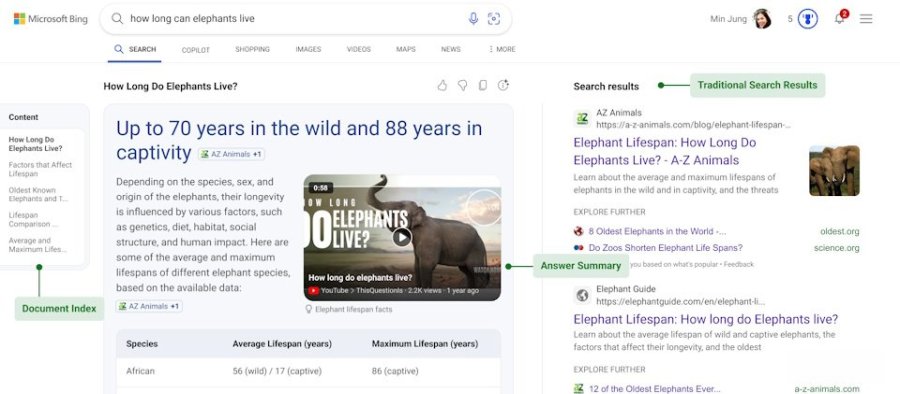Open the News tab
The height and width of the screenshot is (394, 900).
[x=451, y=49]
